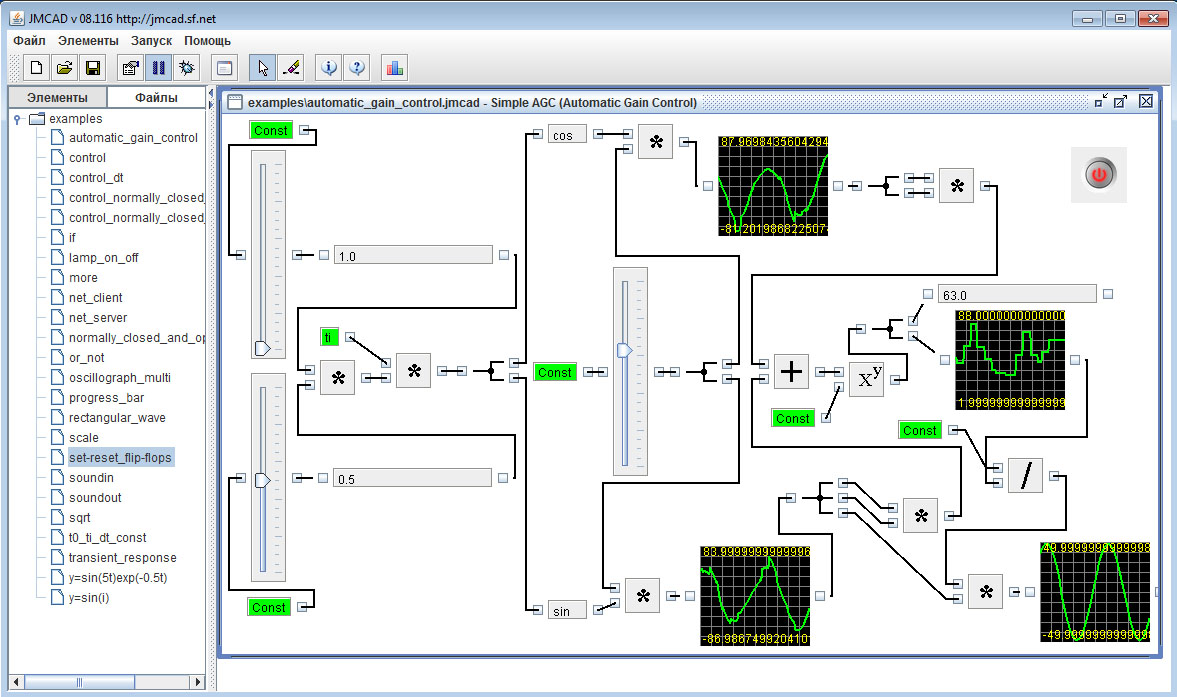Image resolution: width=1177 pixels, height=697 pixels.
Task: Open the bar chart toolbar icon
Action: [394, 68]
